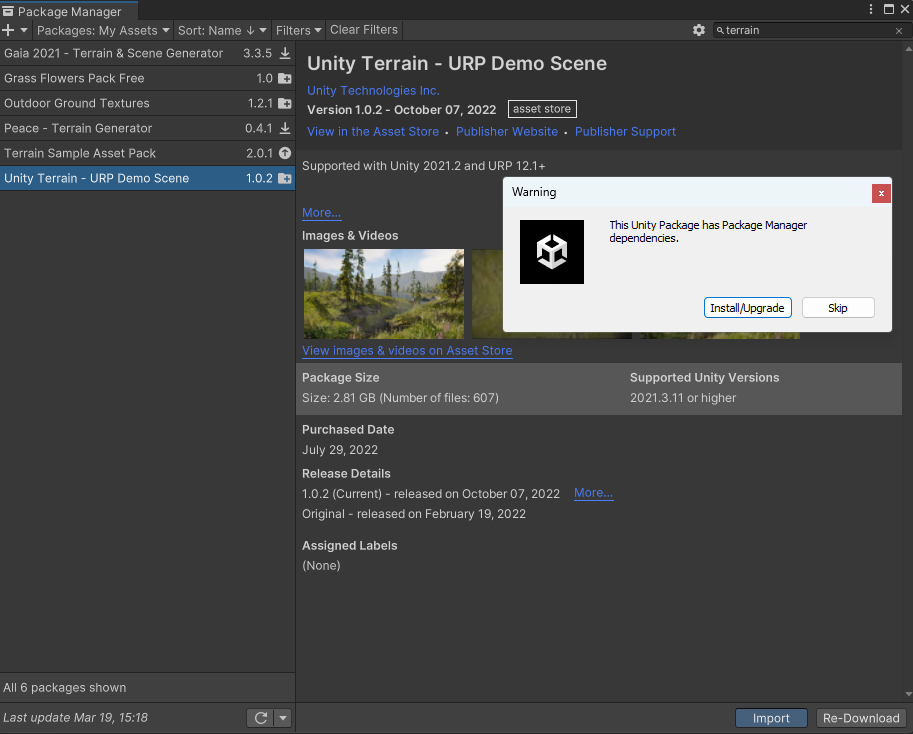913x734 pixels.
Task: Open the Package Manager kebab menu
Action: click(x=870, y=9)
